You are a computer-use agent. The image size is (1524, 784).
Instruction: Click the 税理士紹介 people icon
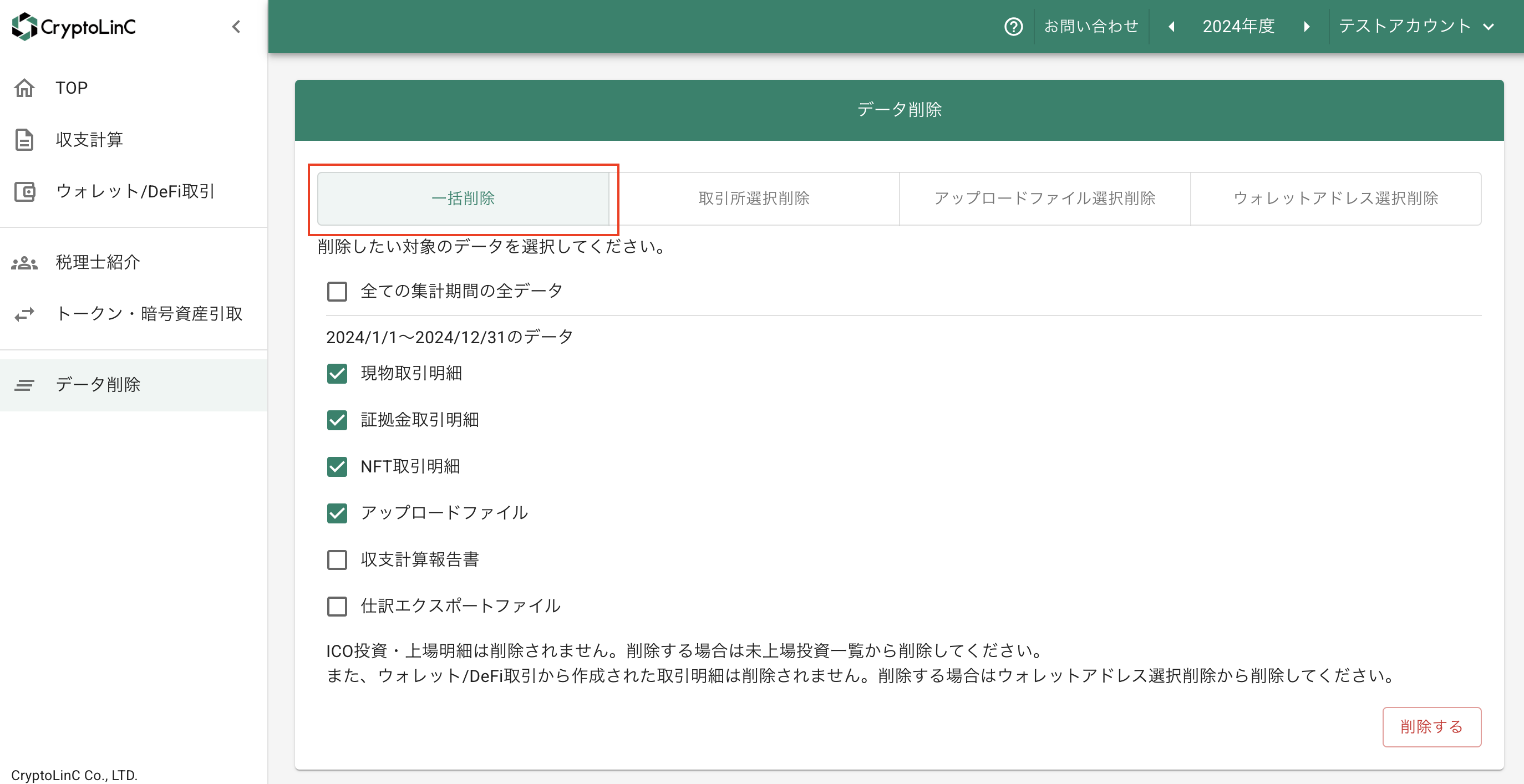pyautogui.click(x=24, y=263)
